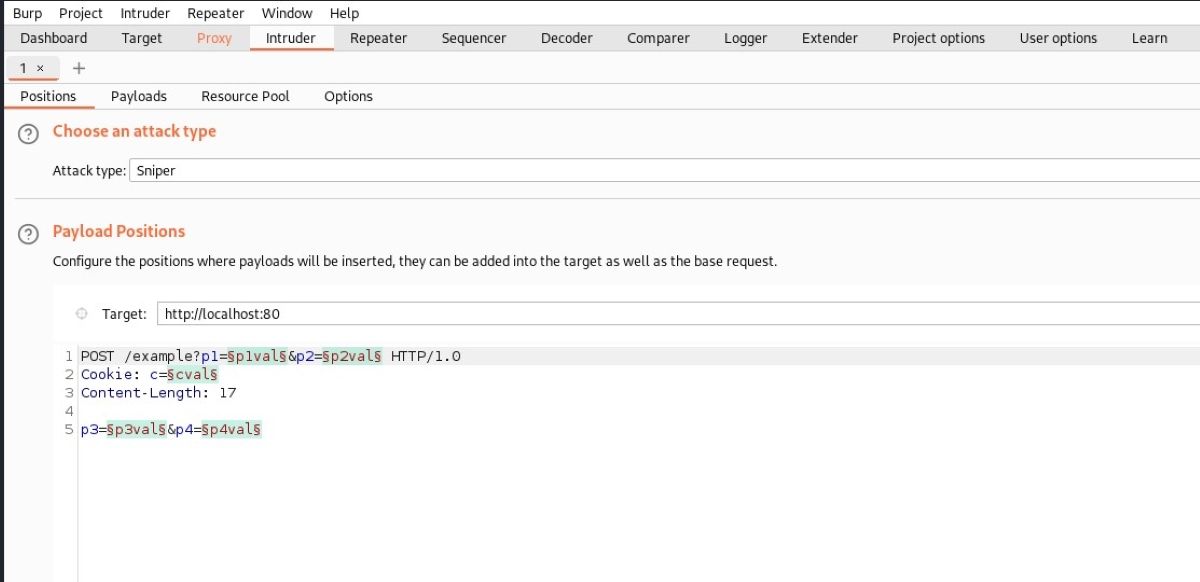
Task: Open the Learn tab
Action: (1150, 38)
